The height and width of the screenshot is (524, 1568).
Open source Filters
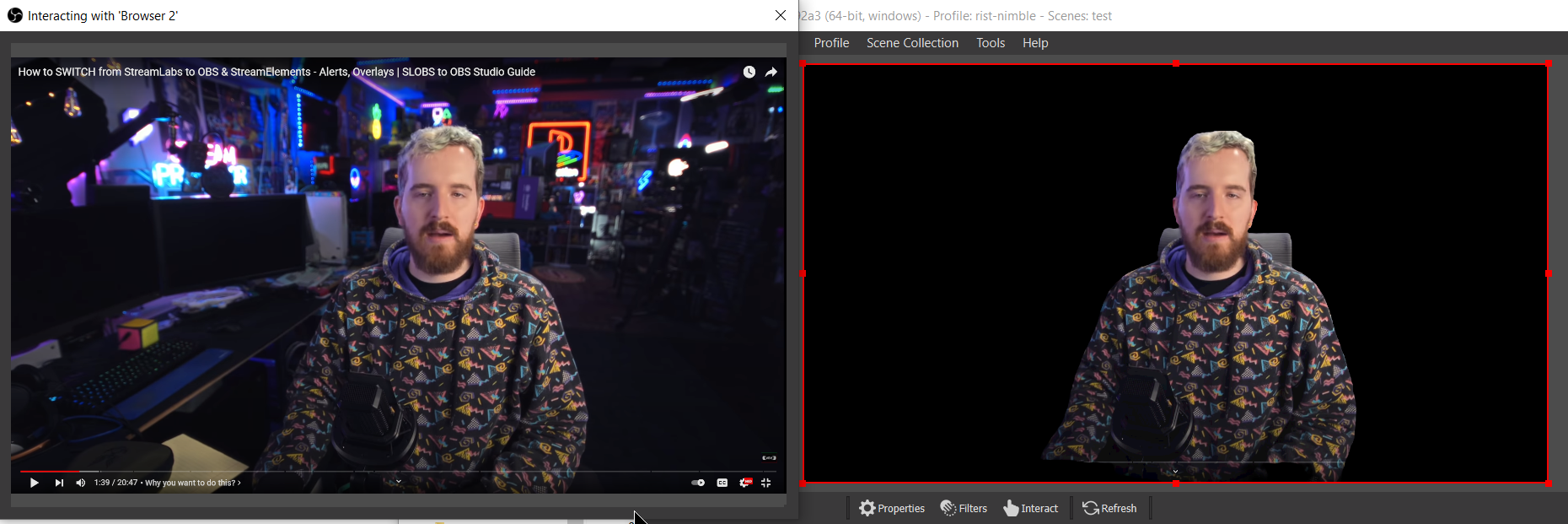click(964, 508)
